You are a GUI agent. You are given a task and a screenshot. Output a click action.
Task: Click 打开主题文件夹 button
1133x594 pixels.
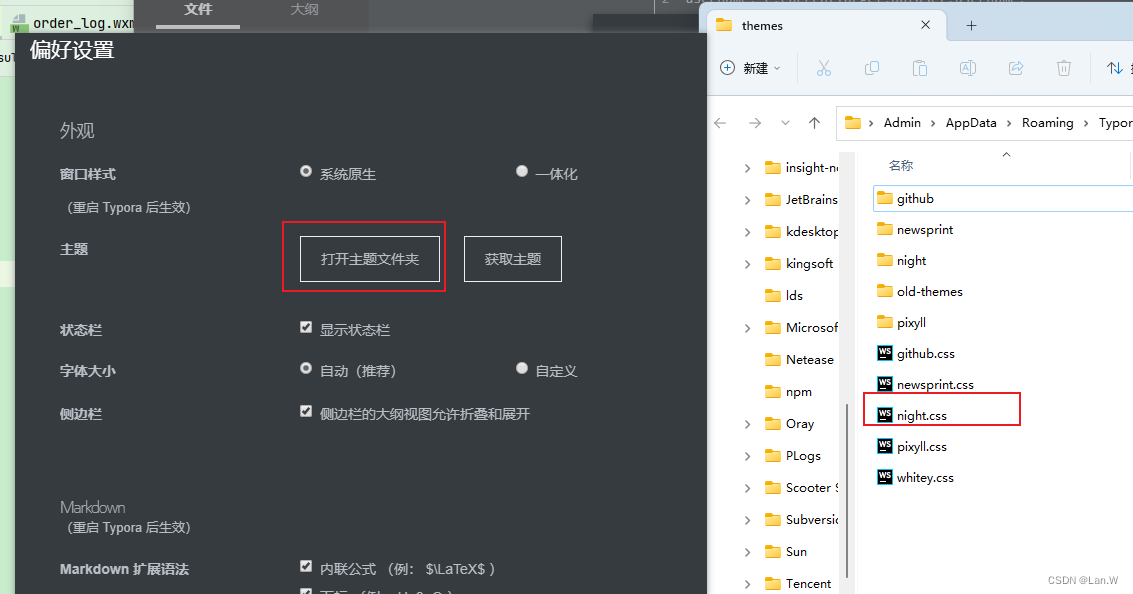[x=370, y=259]
